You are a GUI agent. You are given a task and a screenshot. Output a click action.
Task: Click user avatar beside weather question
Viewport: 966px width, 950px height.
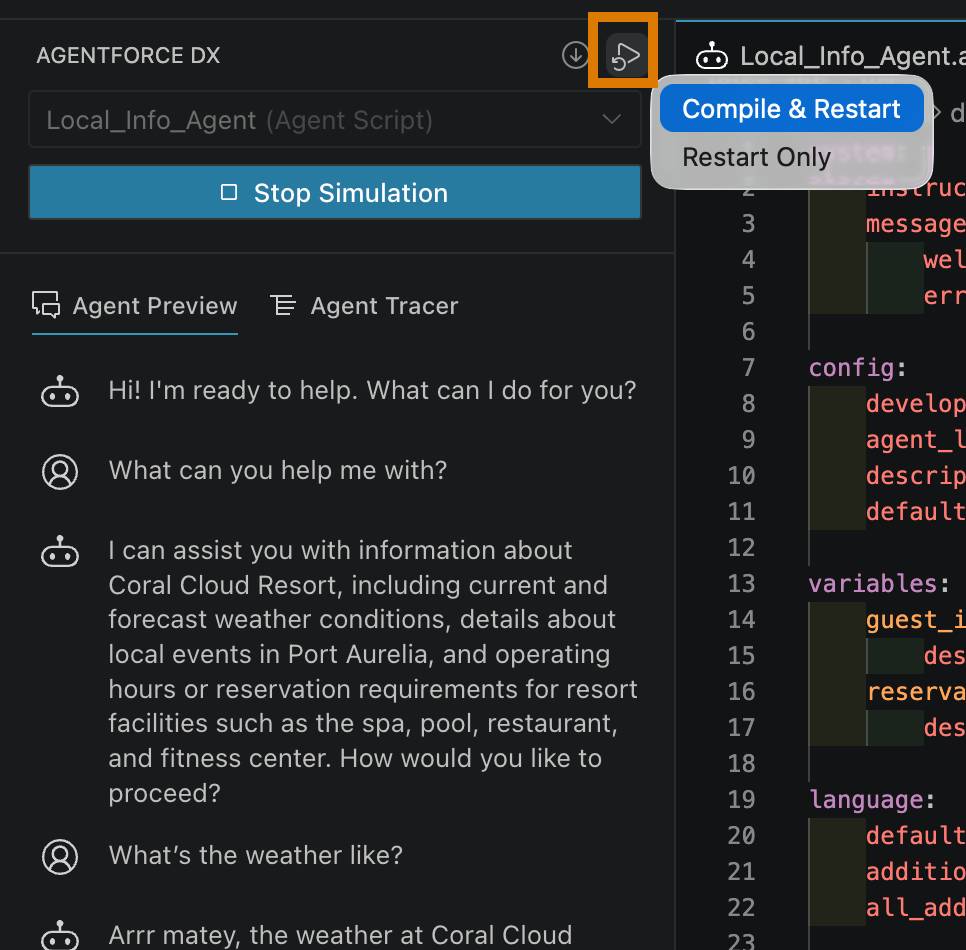tap(60, 857)
